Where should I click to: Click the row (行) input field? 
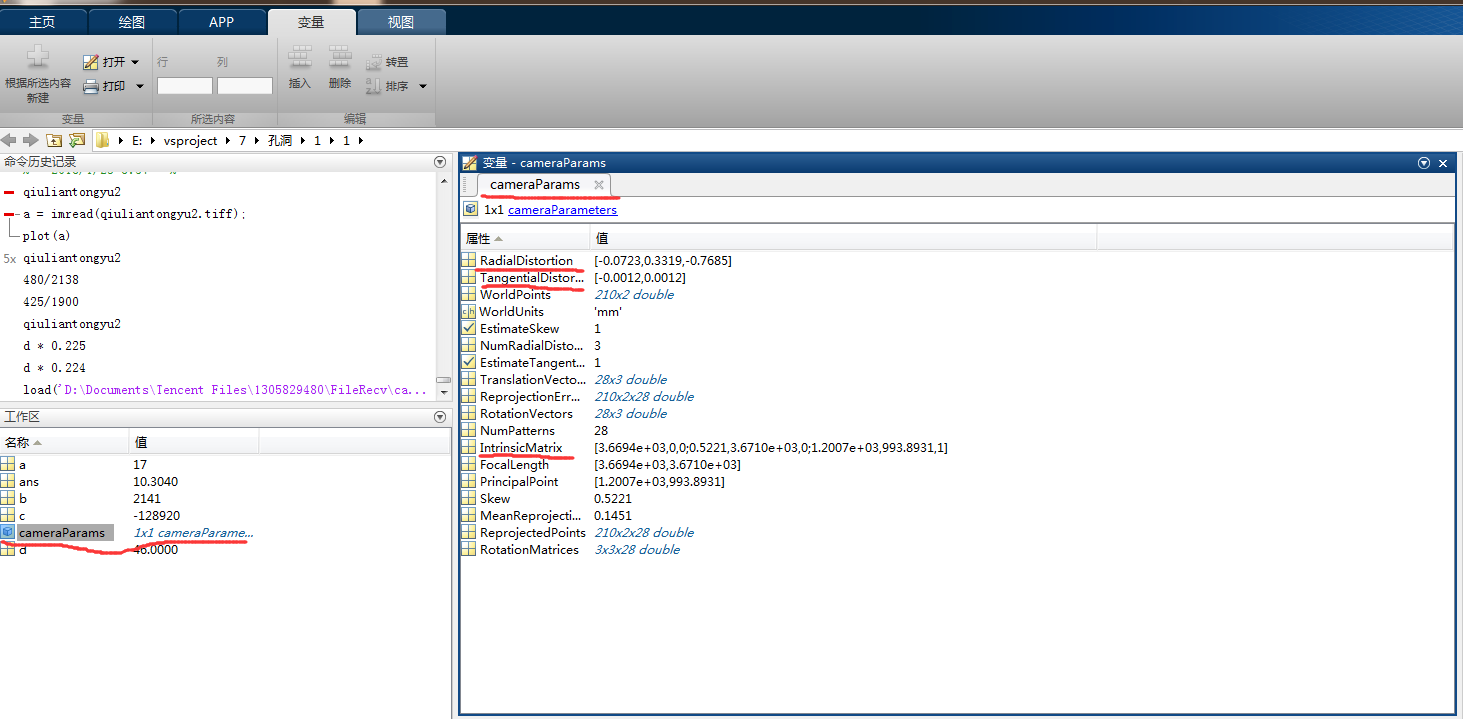tap(185, 86)
